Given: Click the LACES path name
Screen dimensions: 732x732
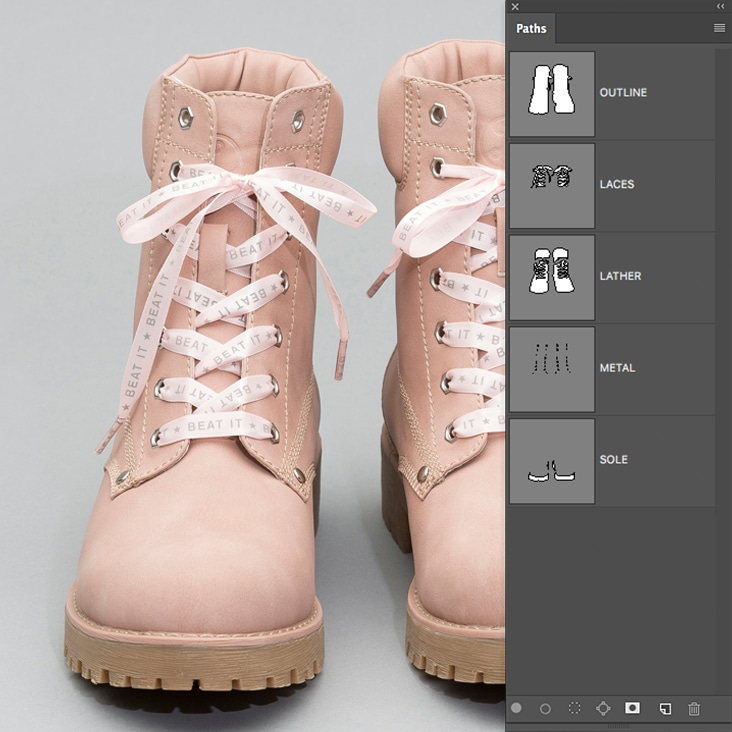Looking at the screenshot, I should point(617,185).
